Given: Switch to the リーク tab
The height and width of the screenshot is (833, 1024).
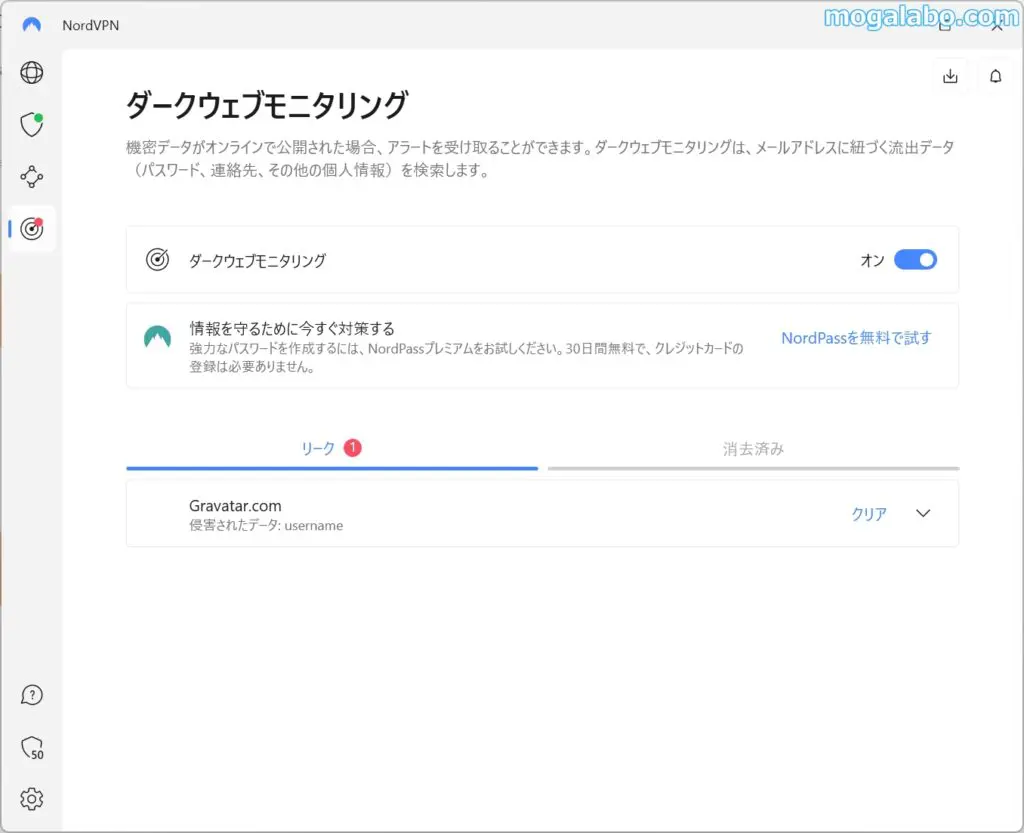Looking at the screenshot, I should pos(319,449).
